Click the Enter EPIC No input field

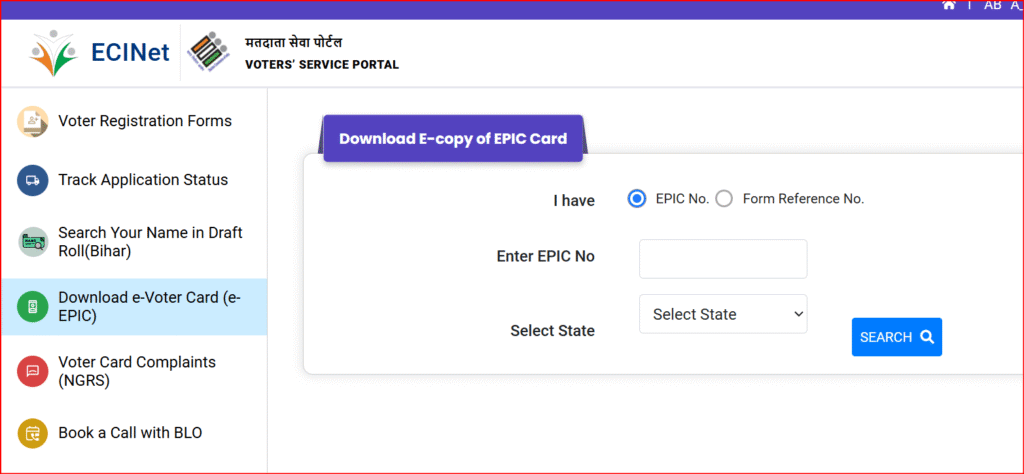(723, 259)
